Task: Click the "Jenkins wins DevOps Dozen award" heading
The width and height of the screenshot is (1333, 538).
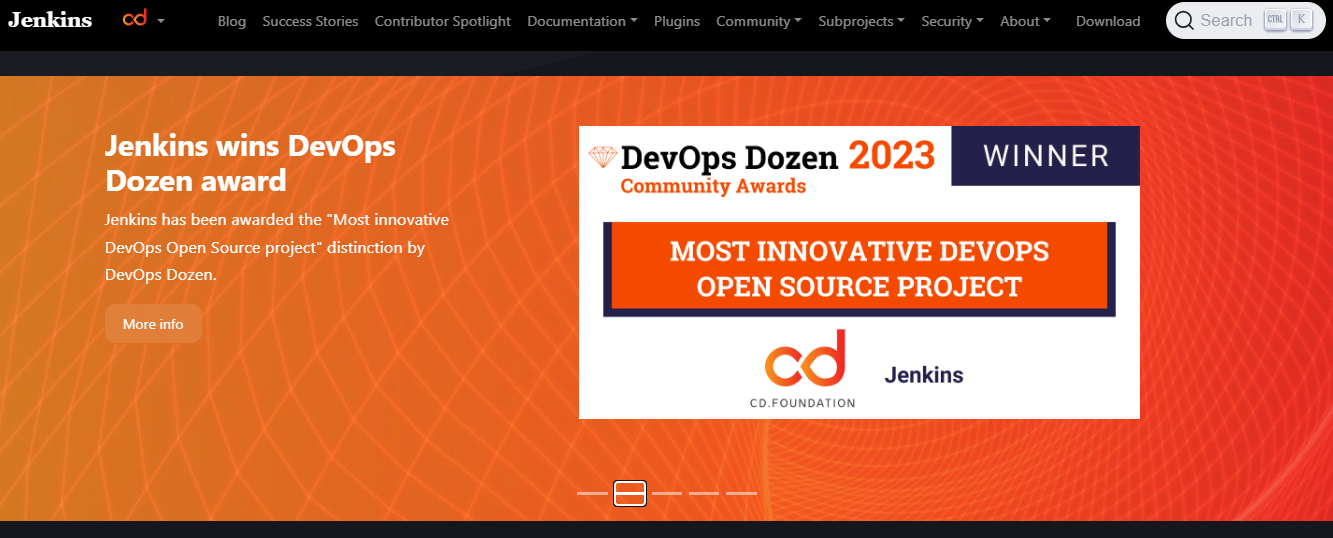Action: click(x=250, y=163)
